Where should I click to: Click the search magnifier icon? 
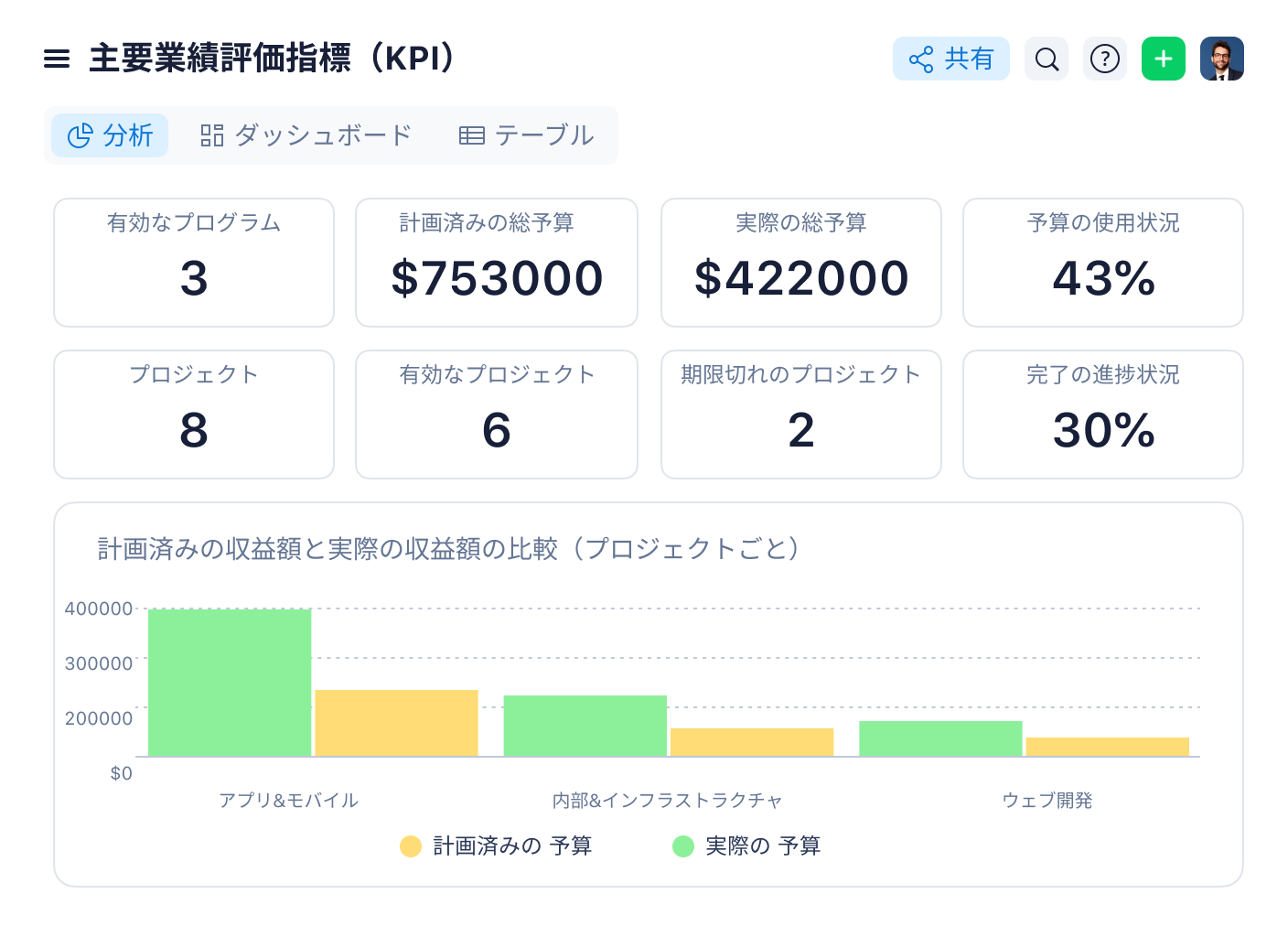[1046, 59]
